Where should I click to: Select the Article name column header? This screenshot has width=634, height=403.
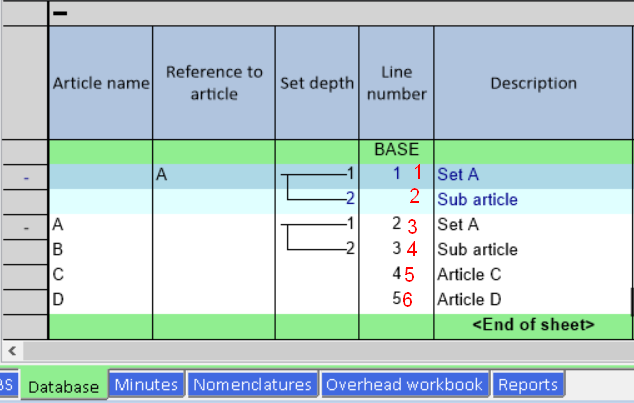click(x=100, y=84)
